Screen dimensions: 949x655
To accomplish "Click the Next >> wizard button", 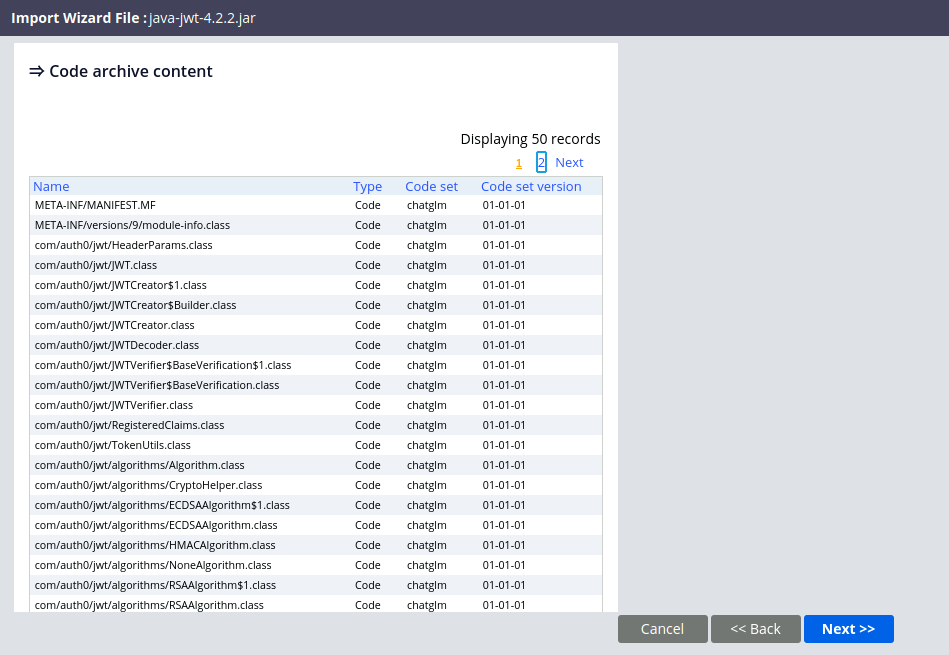I will pyautogui.click(x=848, y=629).
